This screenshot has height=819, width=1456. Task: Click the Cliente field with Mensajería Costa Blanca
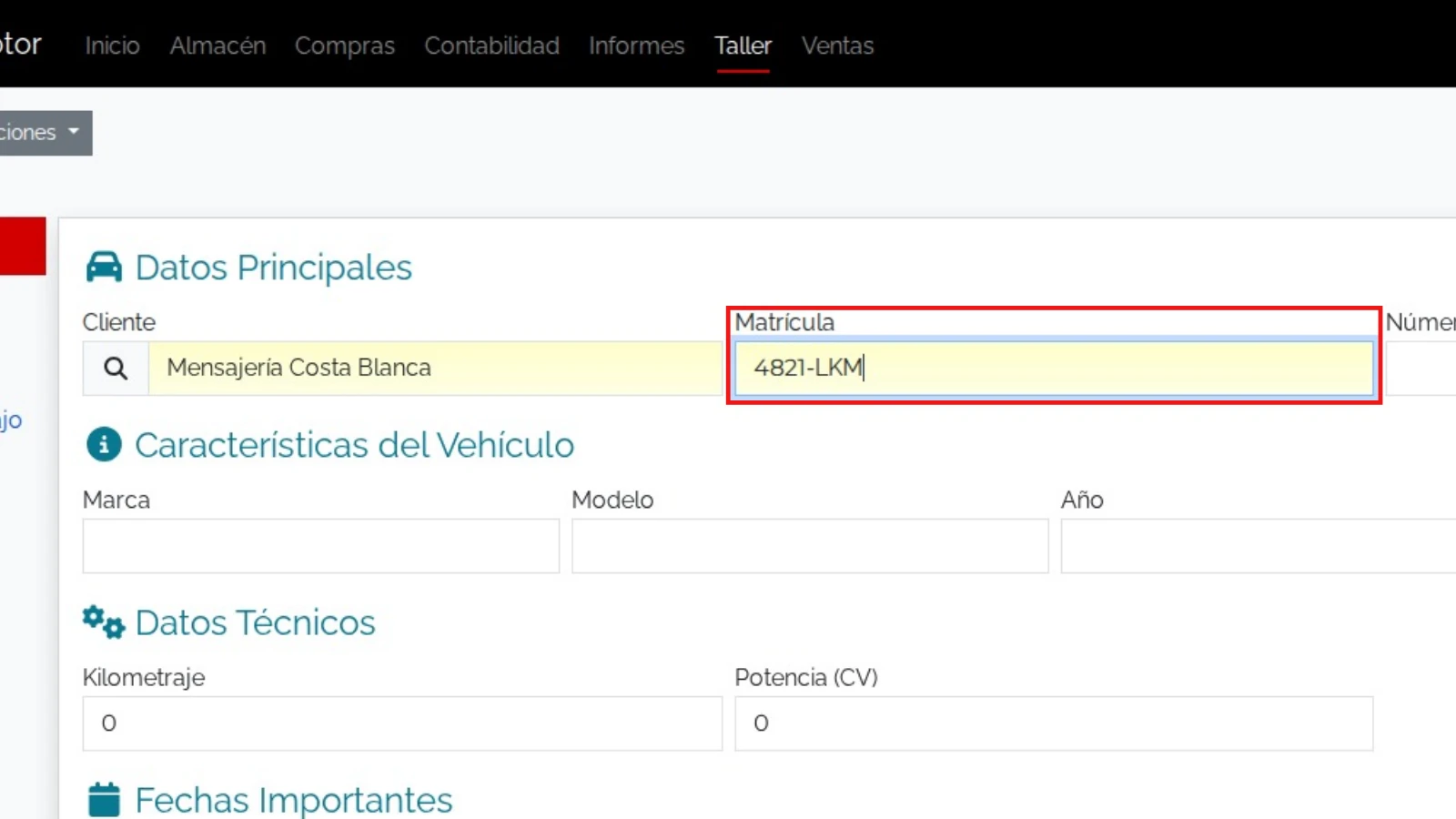[x=435, y=369]
